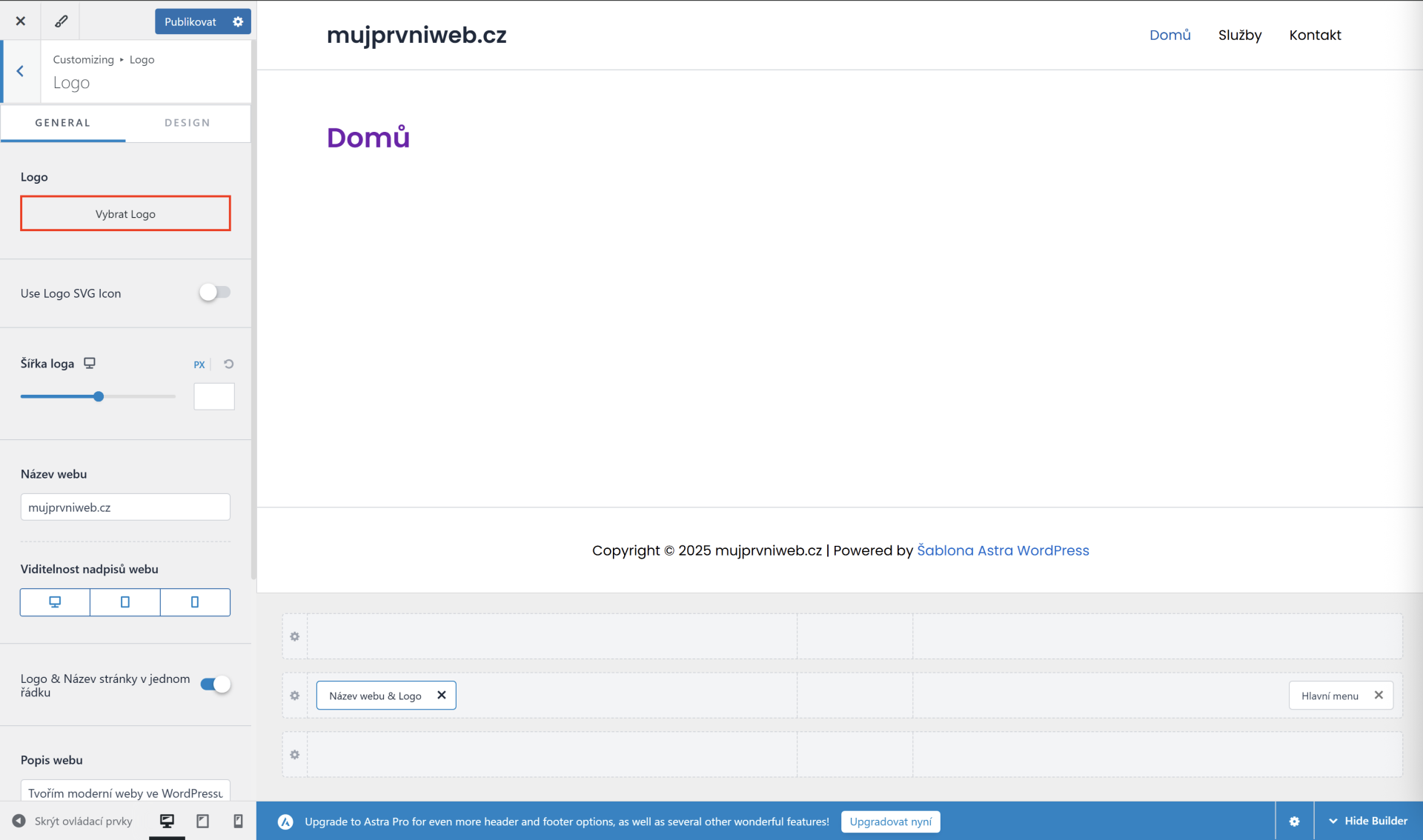Open responsive device selector beside Šířka loga

pos(90,363)
